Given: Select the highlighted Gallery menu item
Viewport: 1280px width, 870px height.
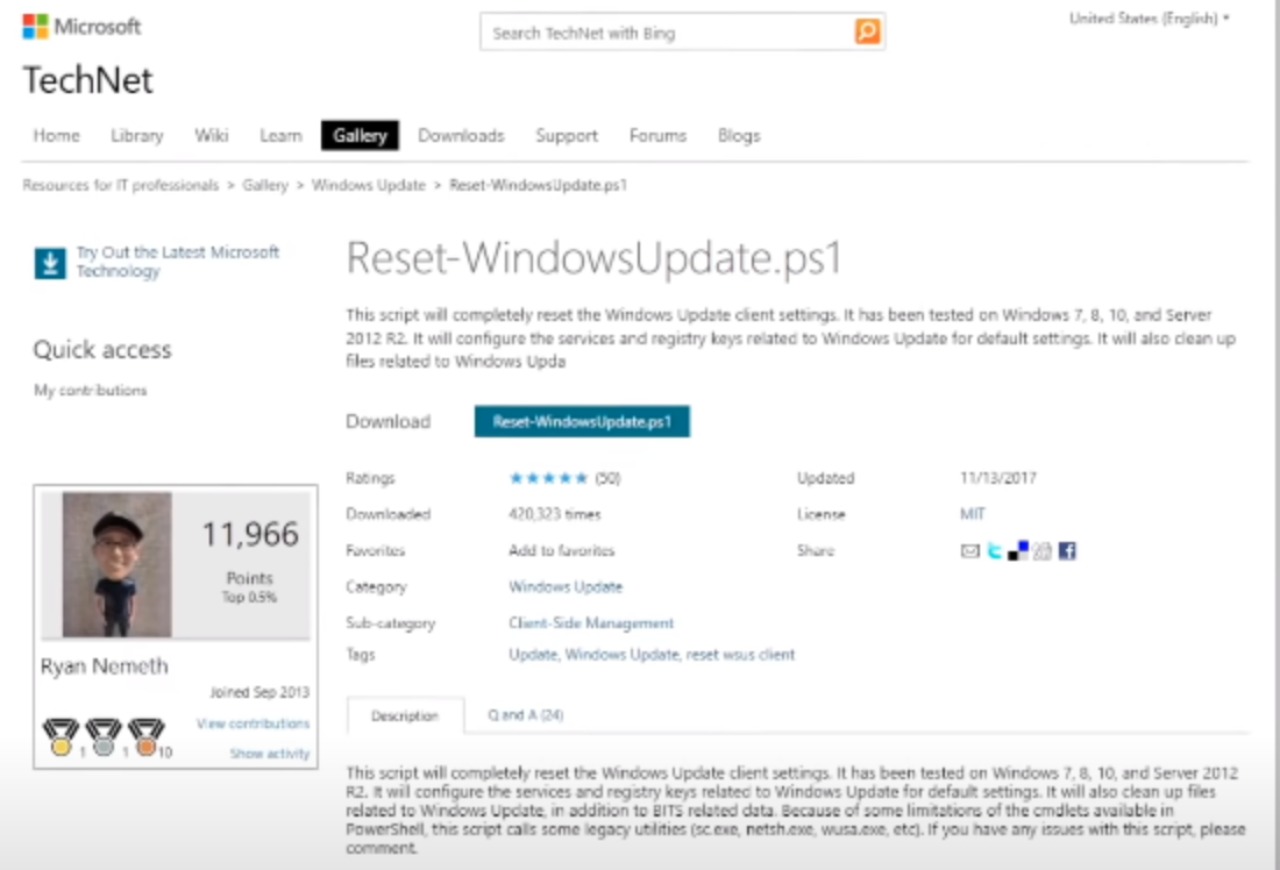Looking at the screenshot, I should point(360,135).
